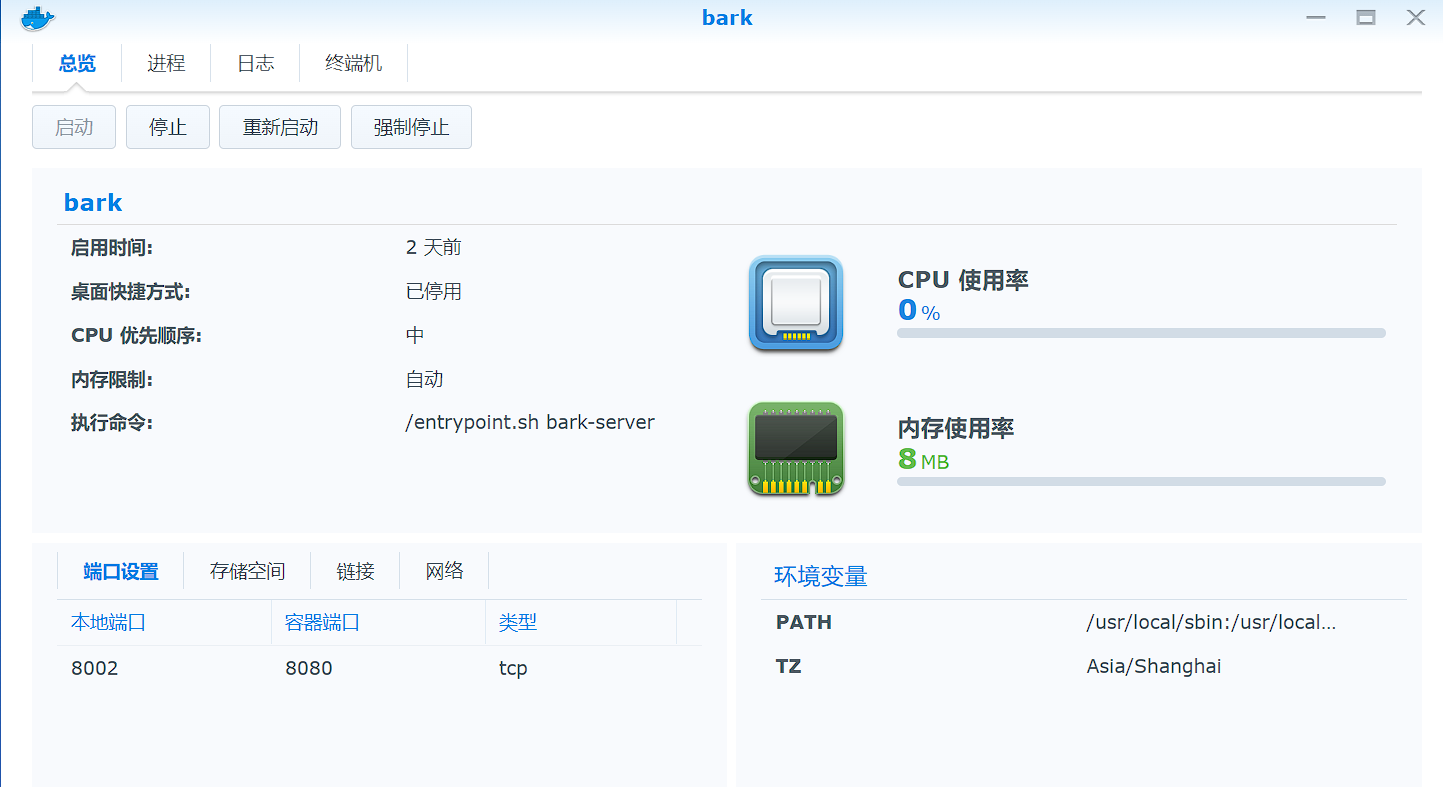Select the 总览 tab
The height and width of the screenshot is (787, 1443).
(x=76, y=63)
